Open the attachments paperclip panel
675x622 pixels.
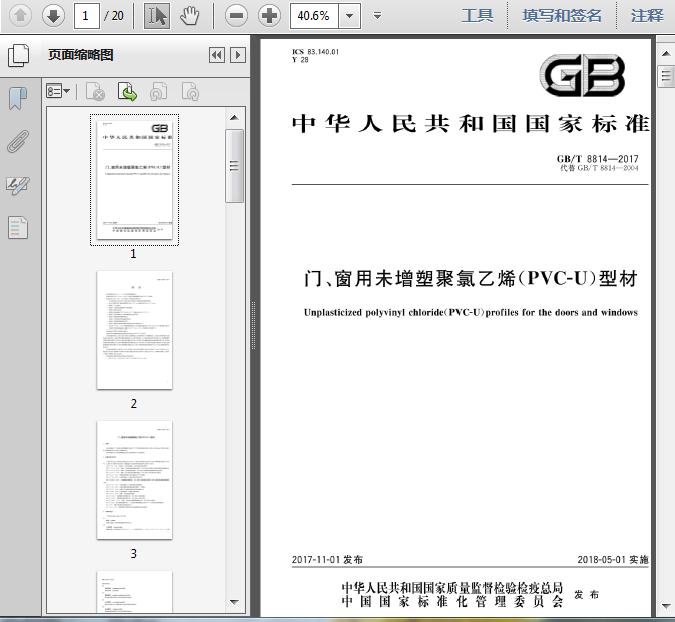coord(18,142)
